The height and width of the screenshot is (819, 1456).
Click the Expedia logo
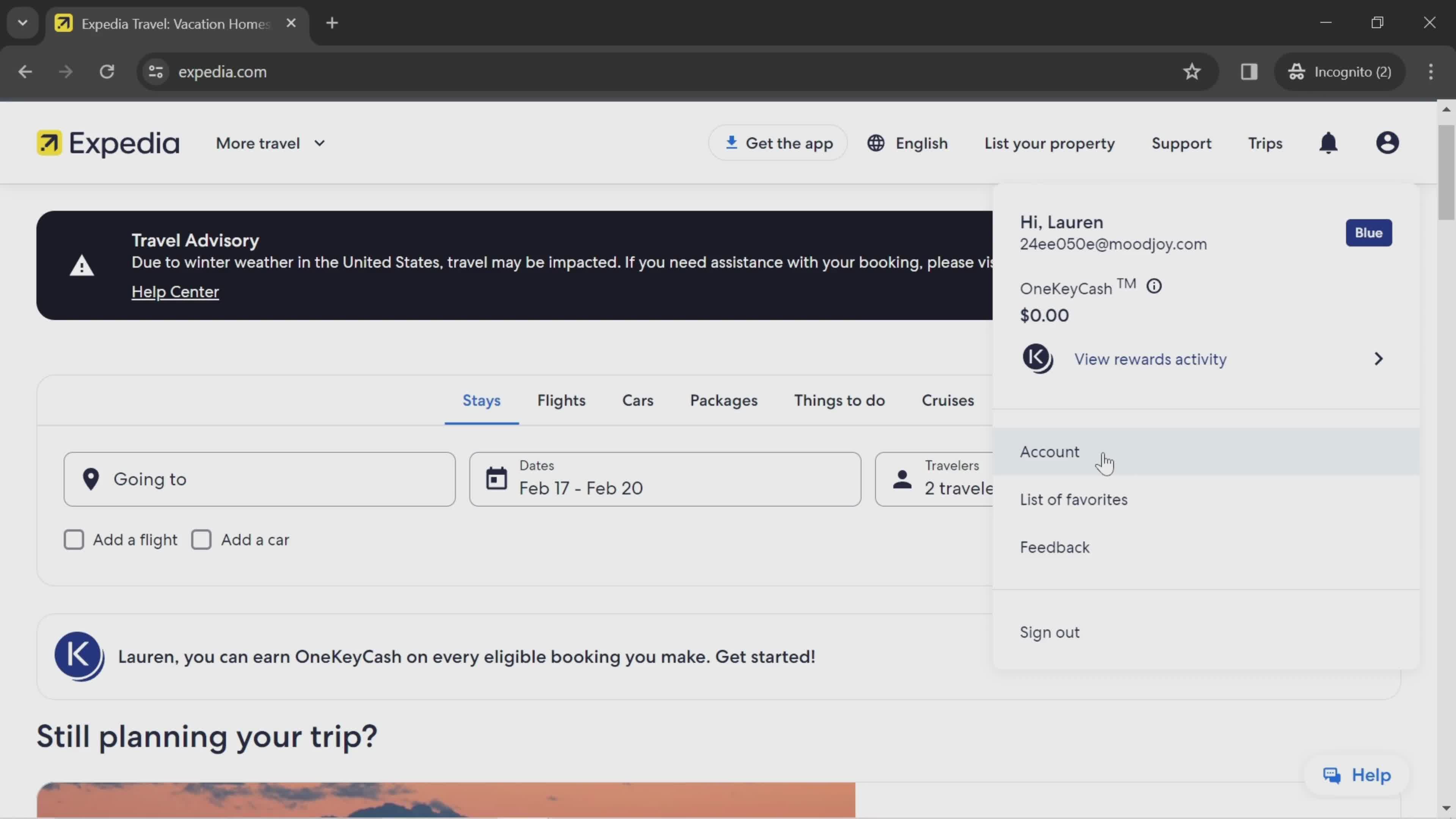tap(108, 143)
